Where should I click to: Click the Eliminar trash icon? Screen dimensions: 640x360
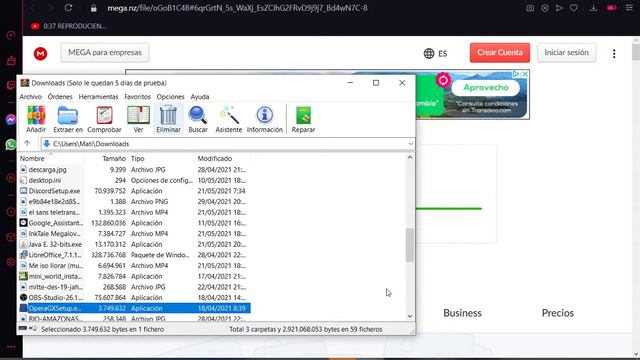(168, 119)
